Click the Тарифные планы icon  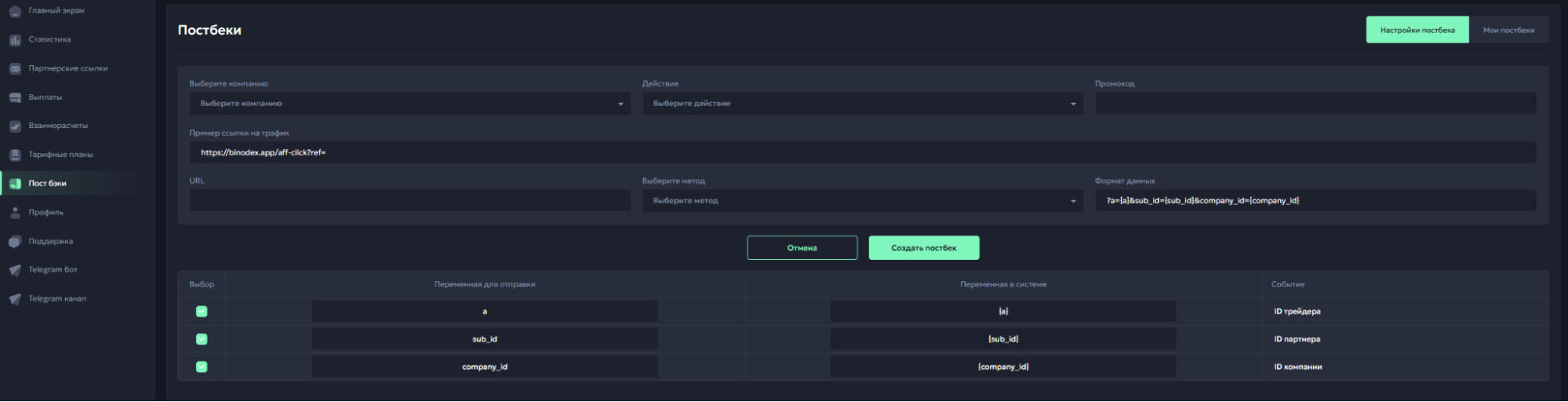point(15,155)
